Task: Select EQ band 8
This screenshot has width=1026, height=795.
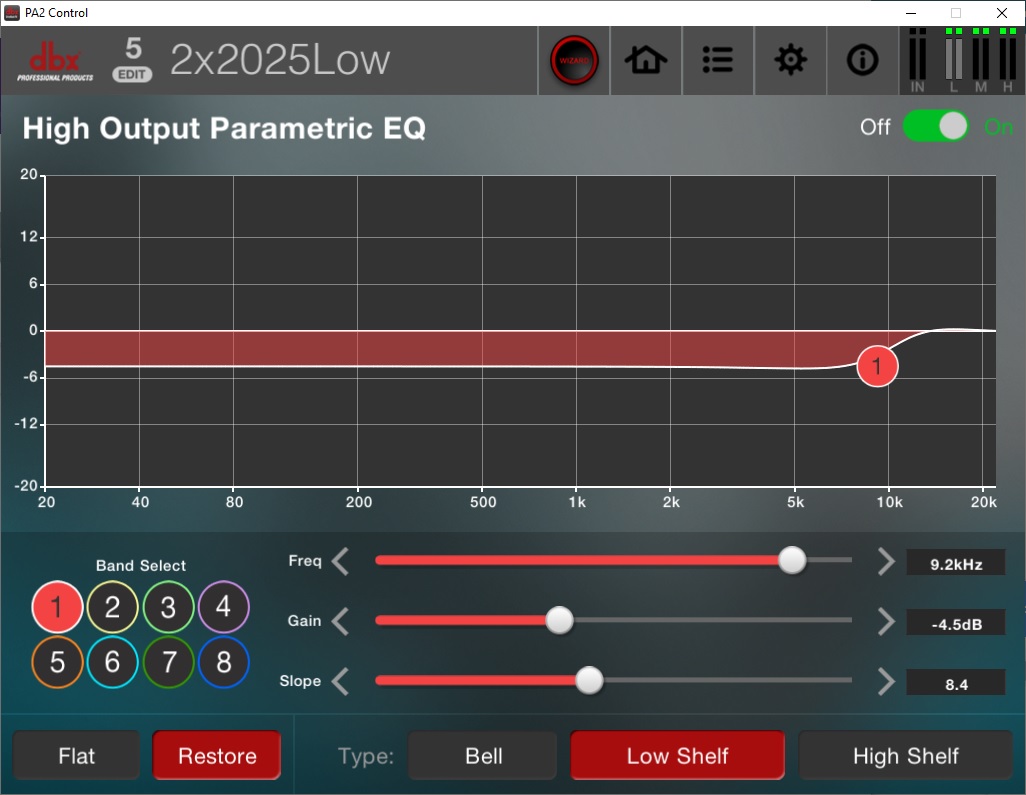Action: (x=224, y=662)
